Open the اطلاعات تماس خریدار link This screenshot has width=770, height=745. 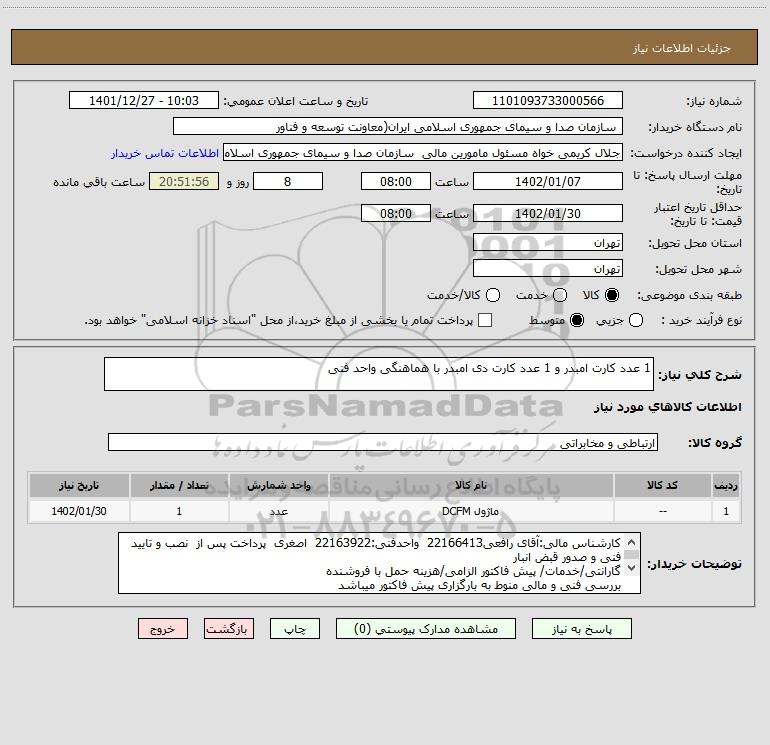[x=165, y=153]
